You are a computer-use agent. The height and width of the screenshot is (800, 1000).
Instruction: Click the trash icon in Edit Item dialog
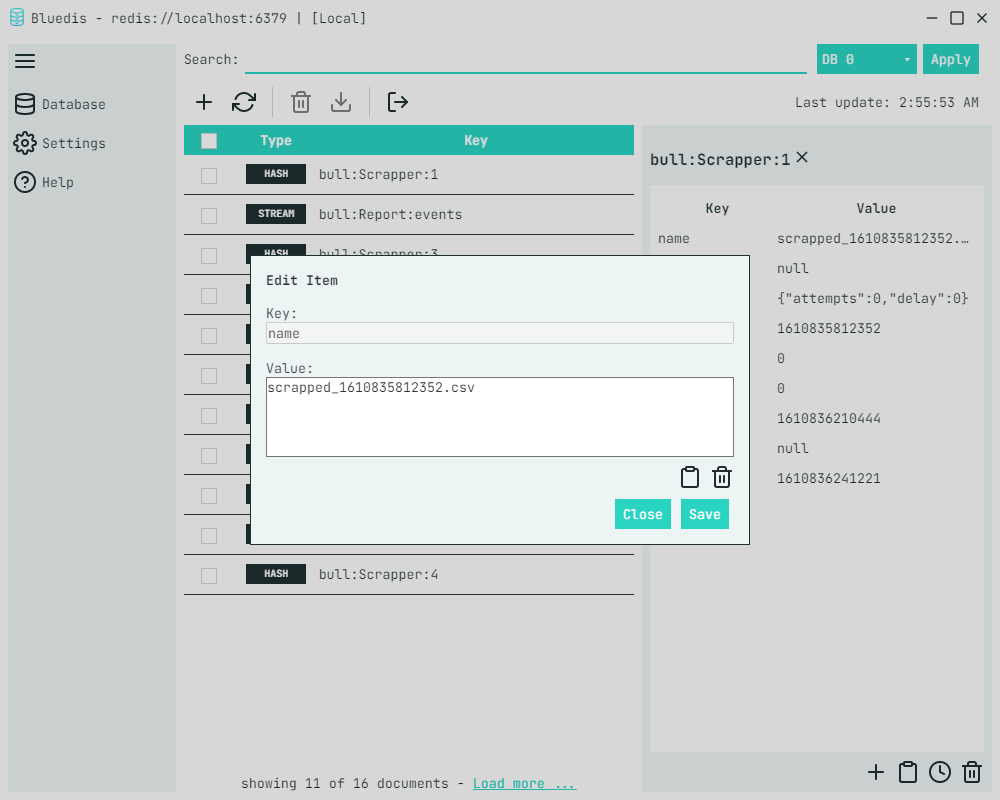click(722, 477)
